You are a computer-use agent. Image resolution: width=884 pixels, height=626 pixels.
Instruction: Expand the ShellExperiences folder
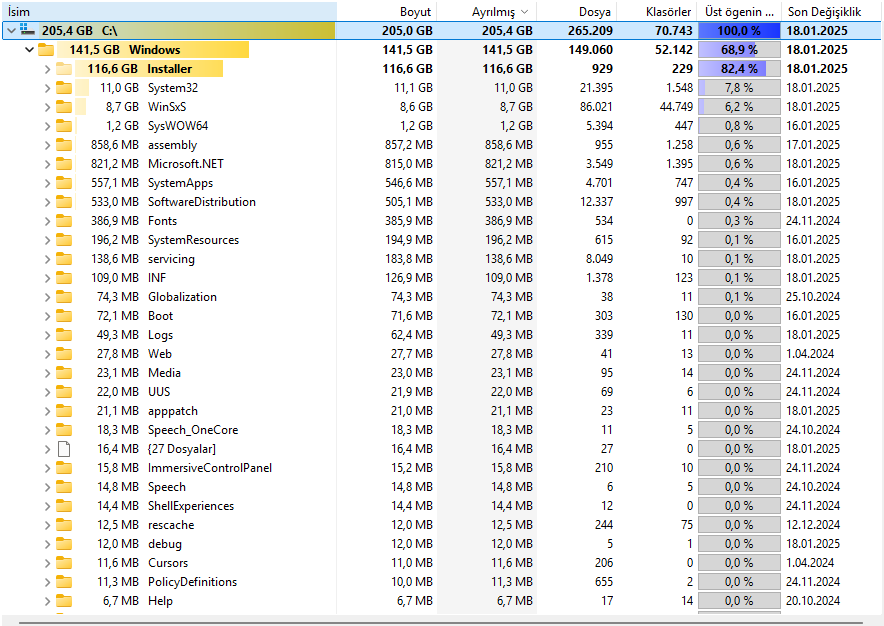pyautogui.click(x=47, y=506)
